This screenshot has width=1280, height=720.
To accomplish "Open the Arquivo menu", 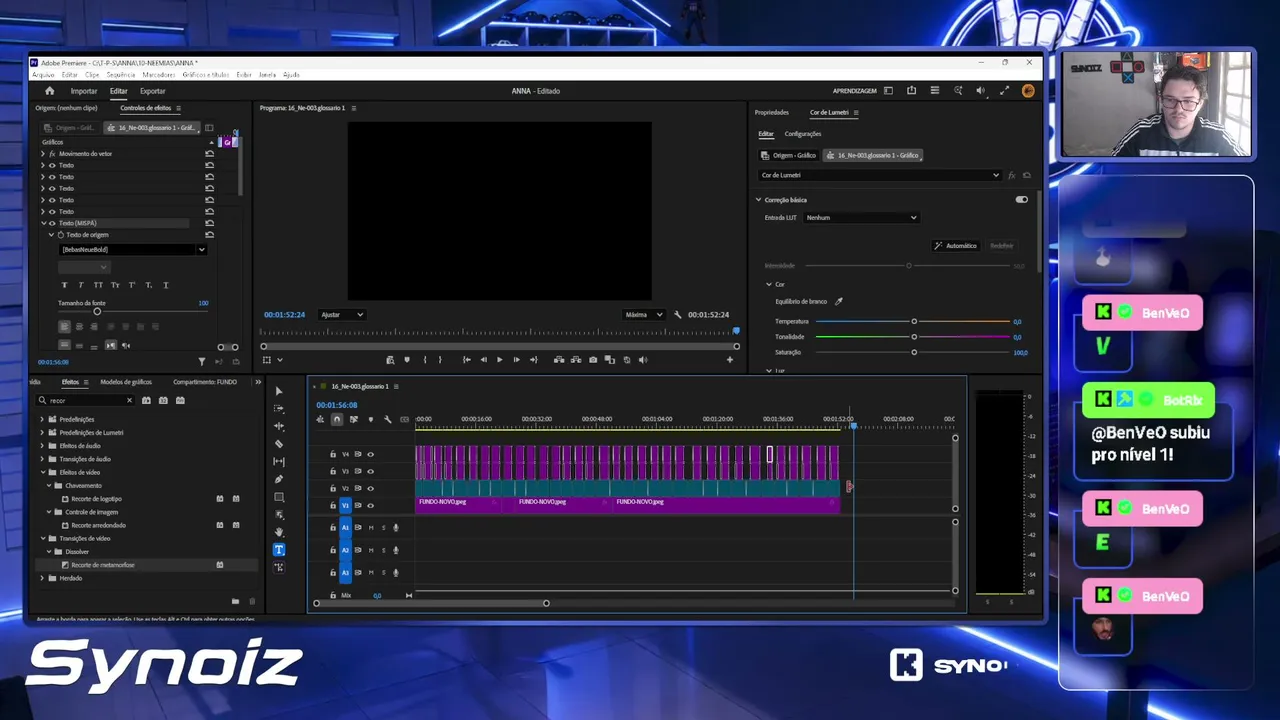I will (x=43, y=75).
